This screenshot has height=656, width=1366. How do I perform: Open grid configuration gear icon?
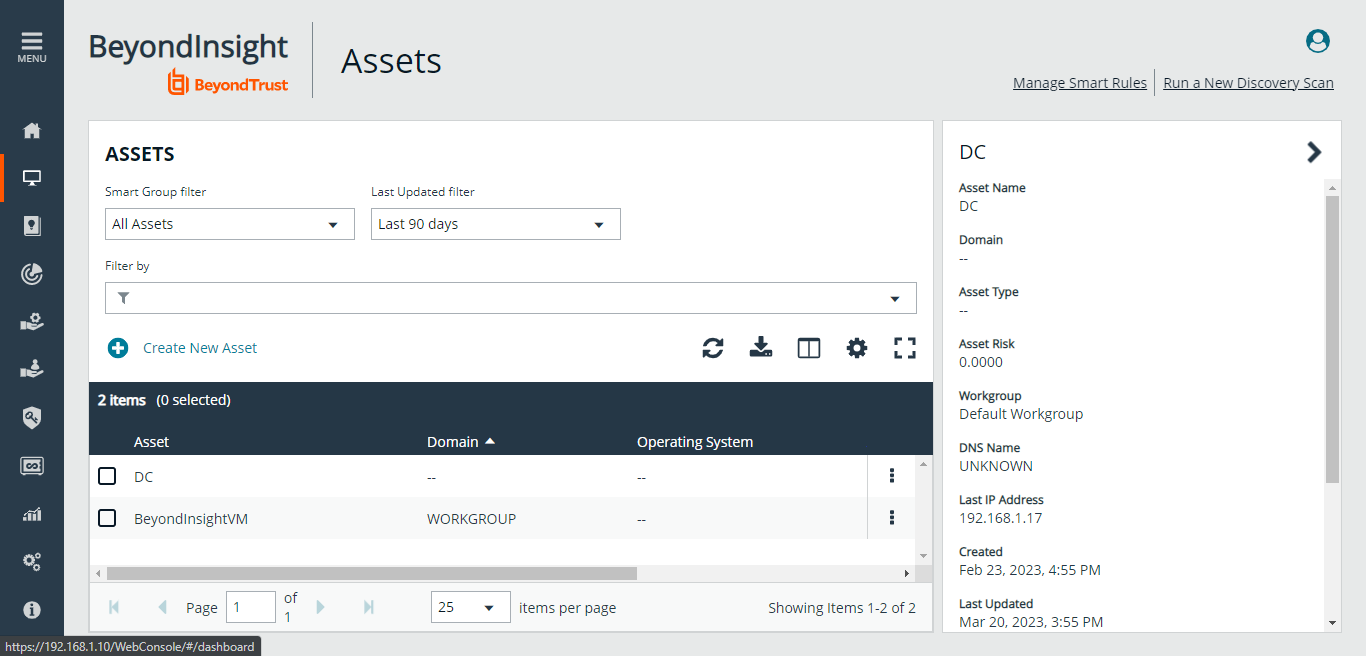(x=856, y=348)
